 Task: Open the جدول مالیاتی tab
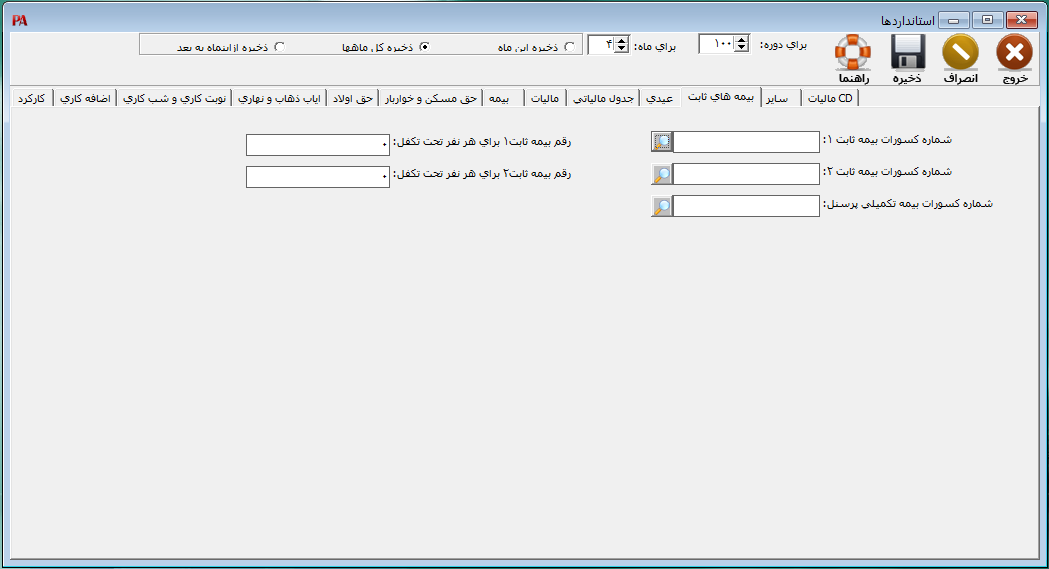point(602,98)
